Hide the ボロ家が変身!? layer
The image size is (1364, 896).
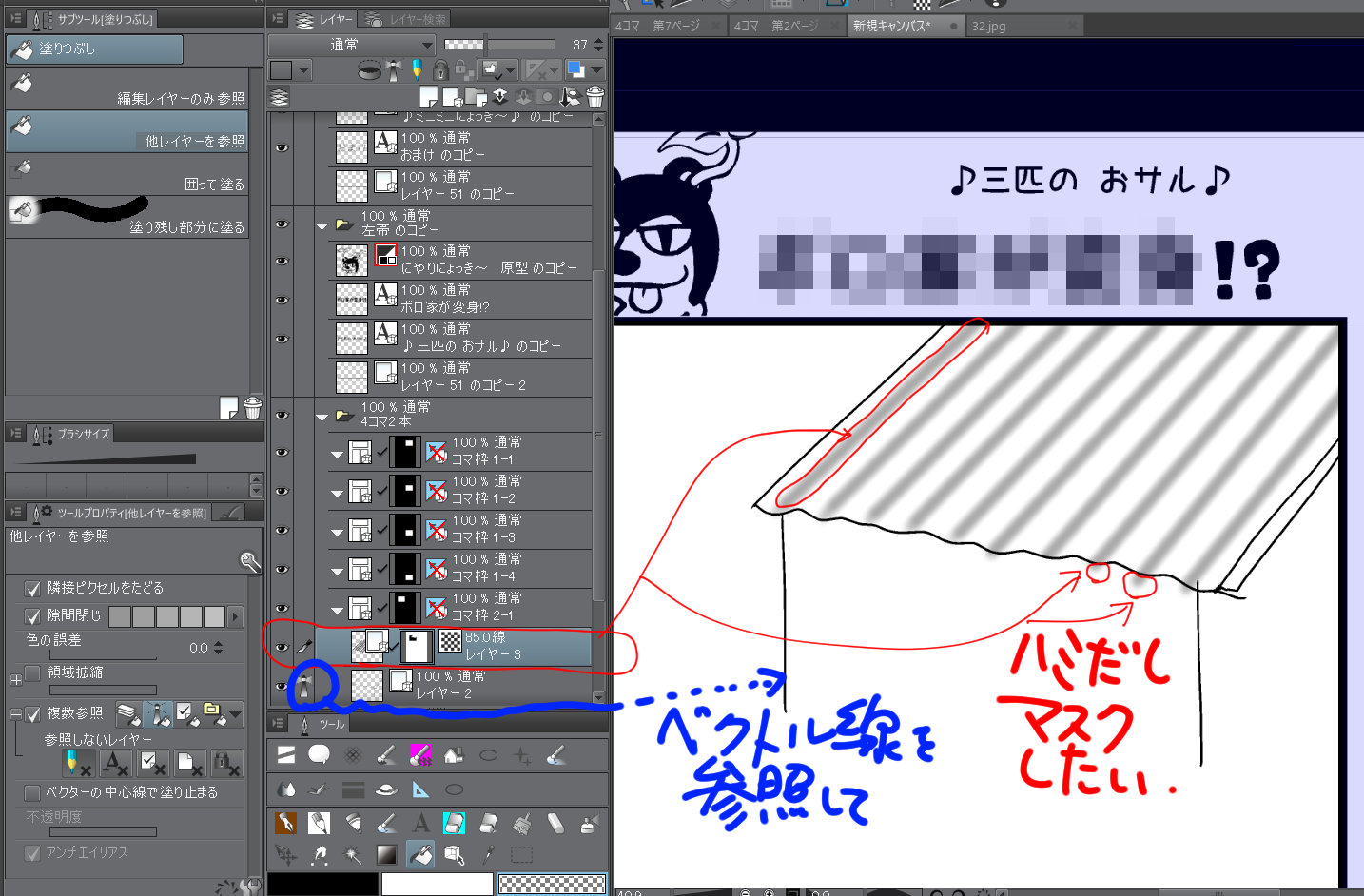282,300
